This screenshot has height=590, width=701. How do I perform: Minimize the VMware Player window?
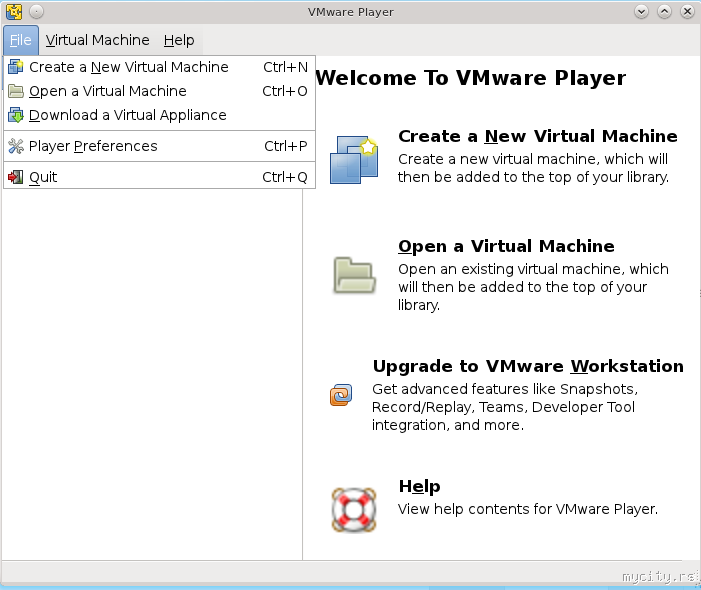642,12
